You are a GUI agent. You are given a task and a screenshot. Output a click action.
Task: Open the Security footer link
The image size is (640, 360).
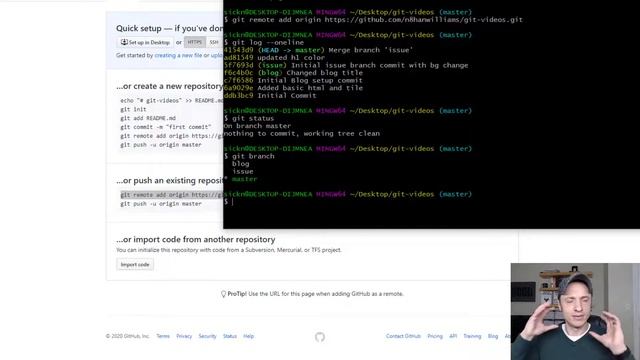pos(207,336)
